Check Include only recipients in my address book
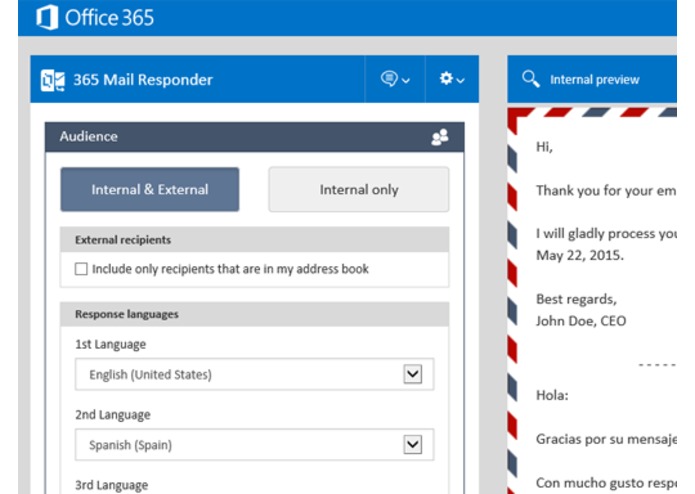The image size is (695, 494). pos(81,269)
